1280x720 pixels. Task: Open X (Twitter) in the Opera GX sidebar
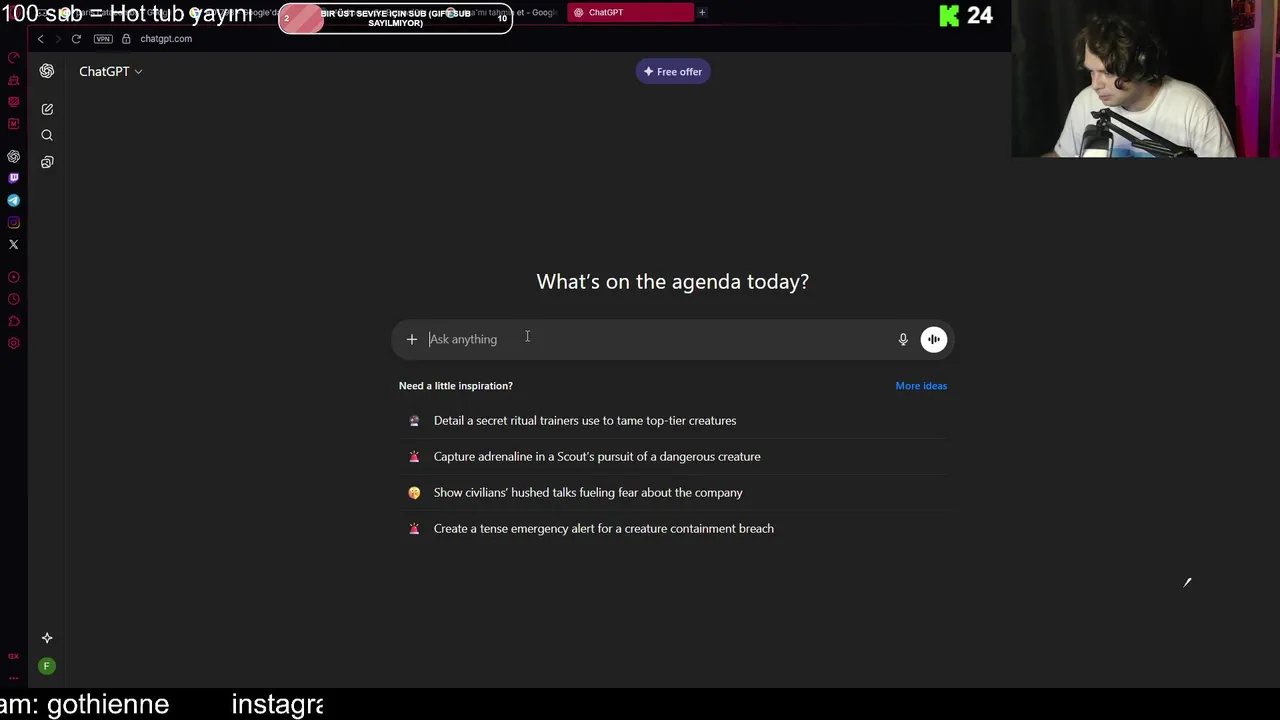coord(14,244)
